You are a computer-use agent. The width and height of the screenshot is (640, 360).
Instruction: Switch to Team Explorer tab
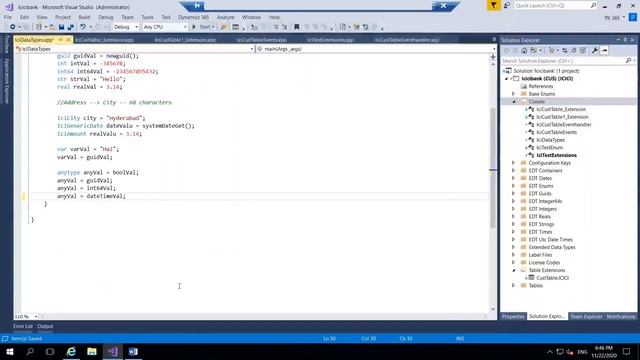coord(586,317)
